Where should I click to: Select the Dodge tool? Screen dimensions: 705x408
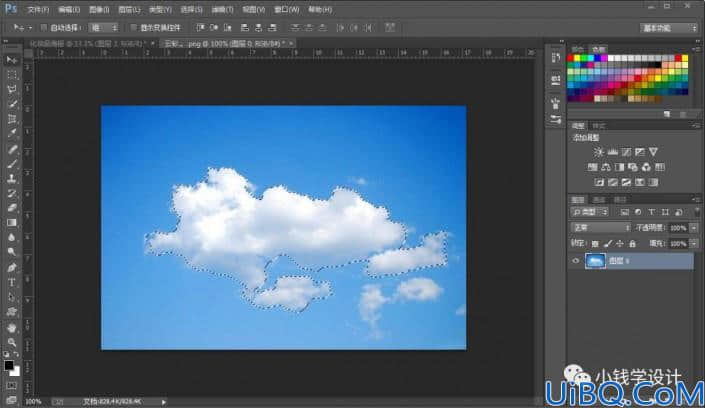[x=12, y=252]
